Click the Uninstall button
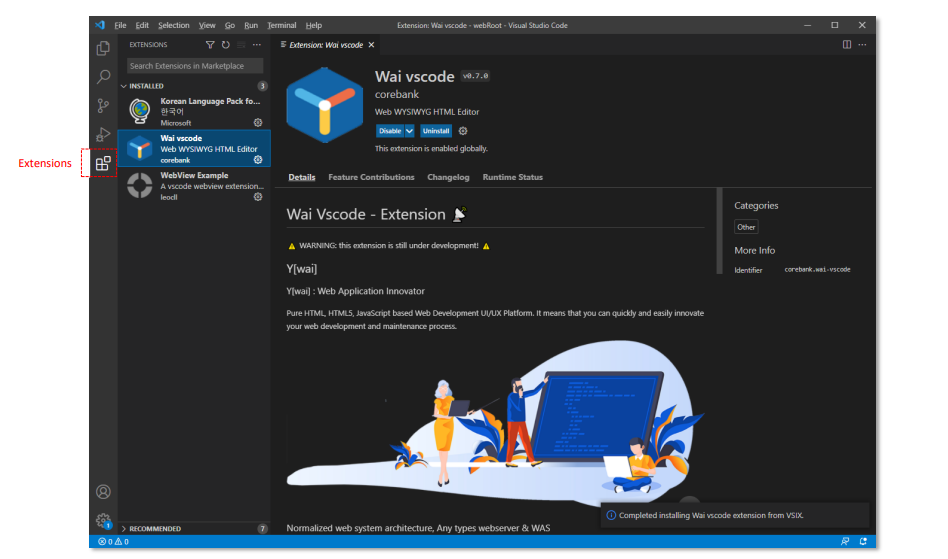Viewport: 948px width, 559px height. coord(436,131)
